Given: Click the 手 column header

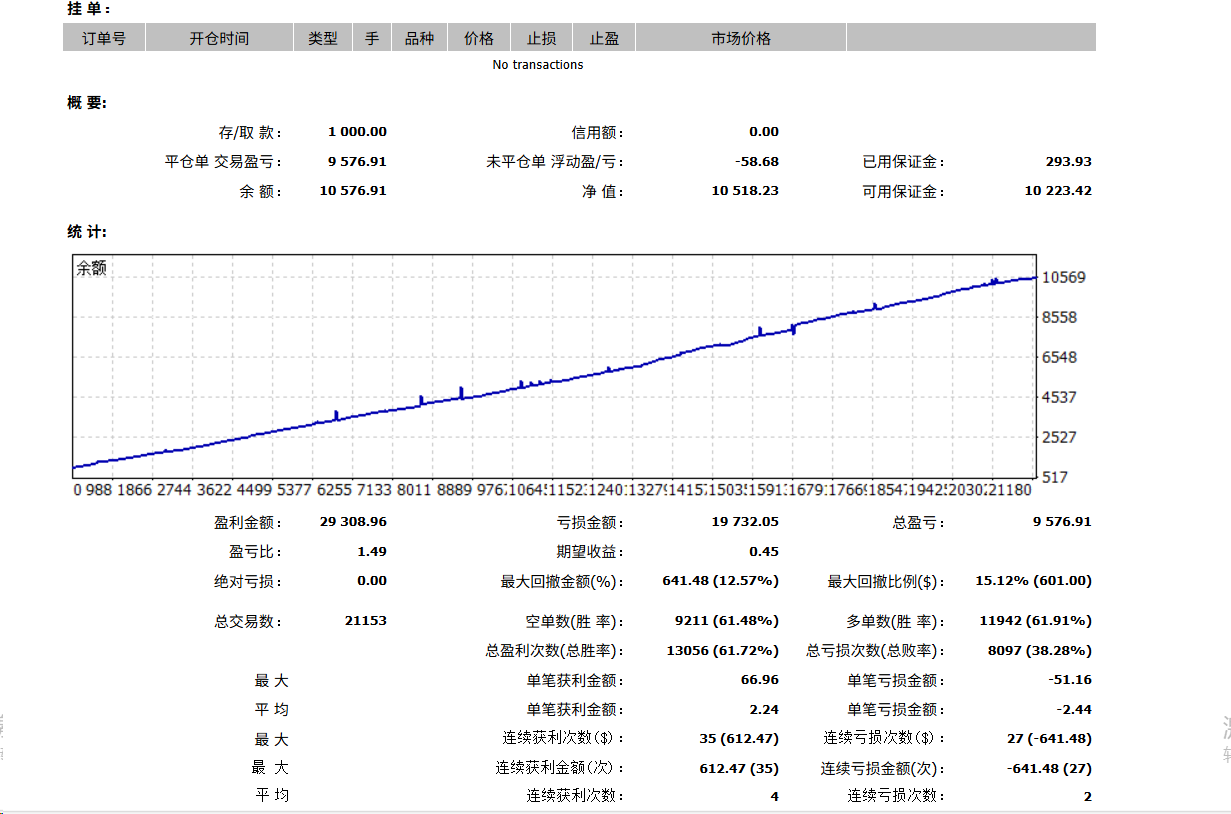Looking at the screenshot, I should click(372, 38).
